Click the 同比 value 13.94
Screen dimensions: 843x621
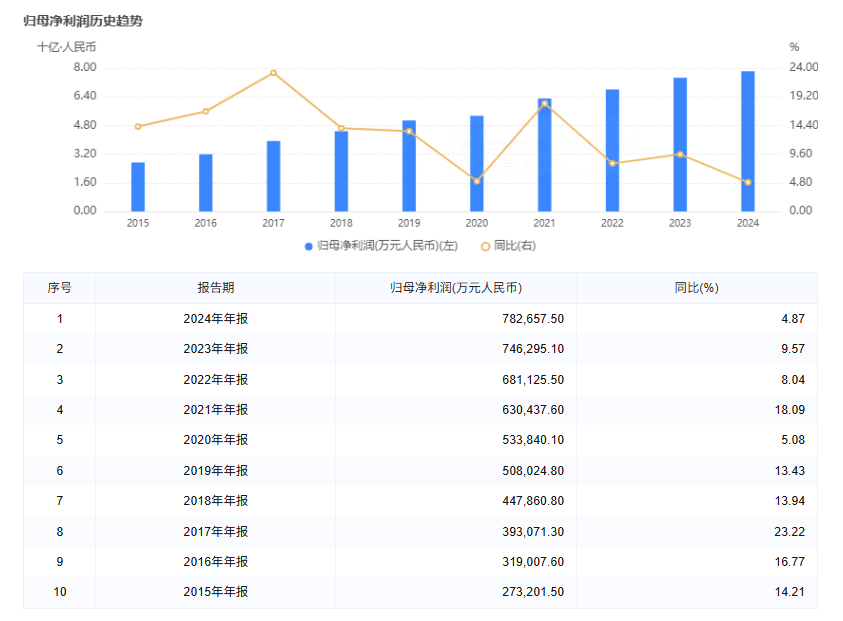click(x=789, y=501)
